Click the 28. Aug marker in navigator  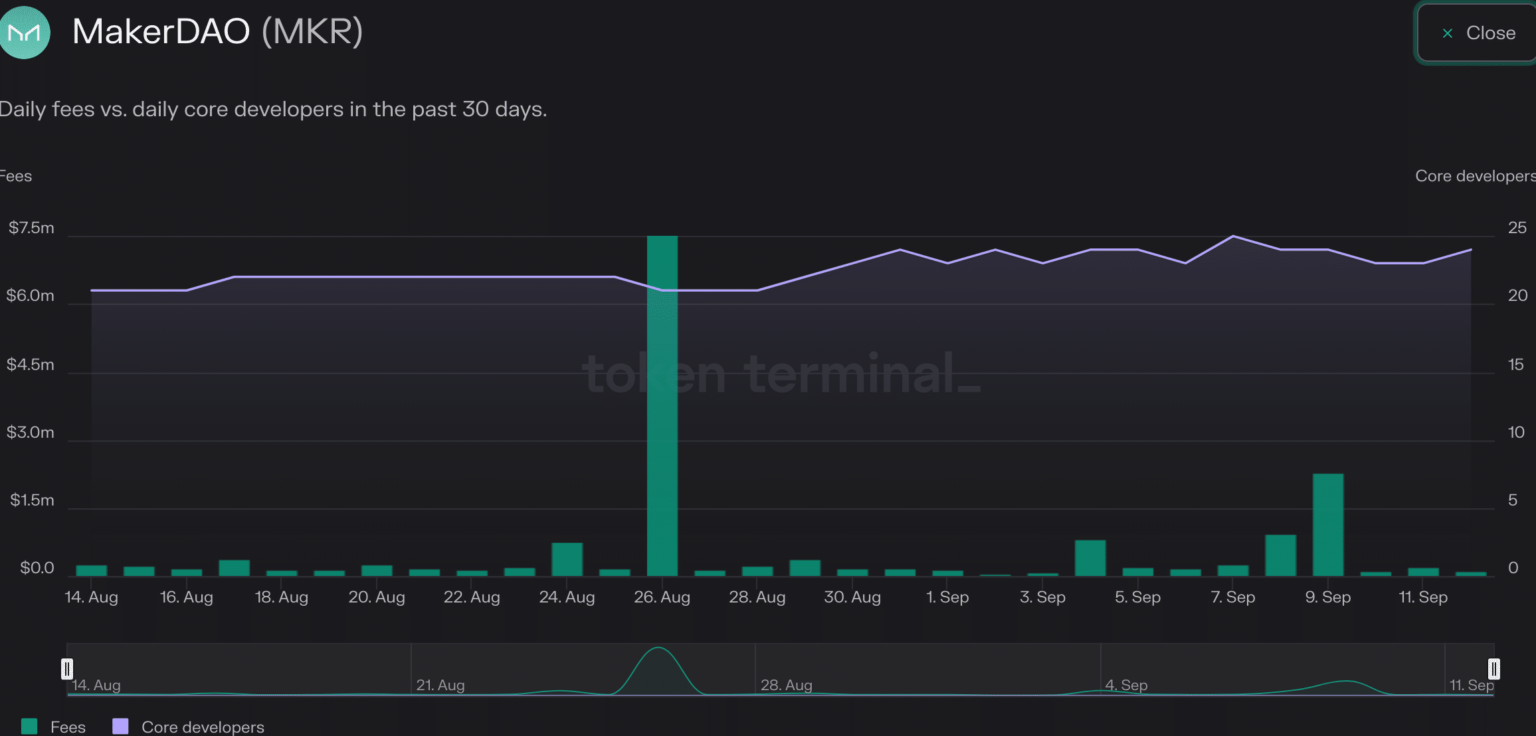785,685
